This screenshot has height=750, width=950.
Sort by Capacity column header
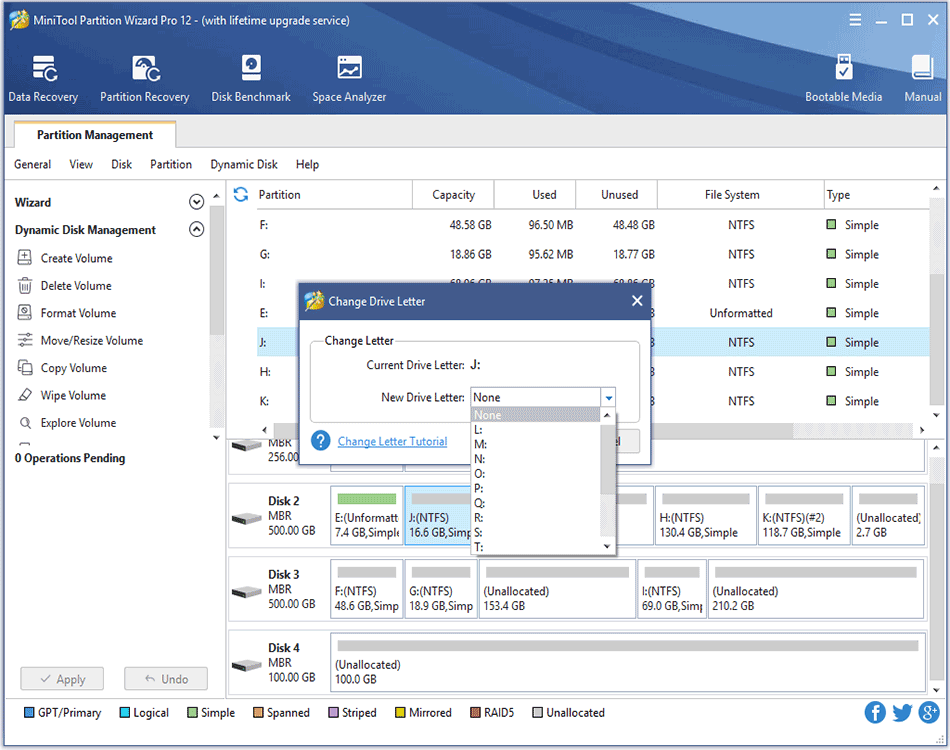click(x=453, y=194)
